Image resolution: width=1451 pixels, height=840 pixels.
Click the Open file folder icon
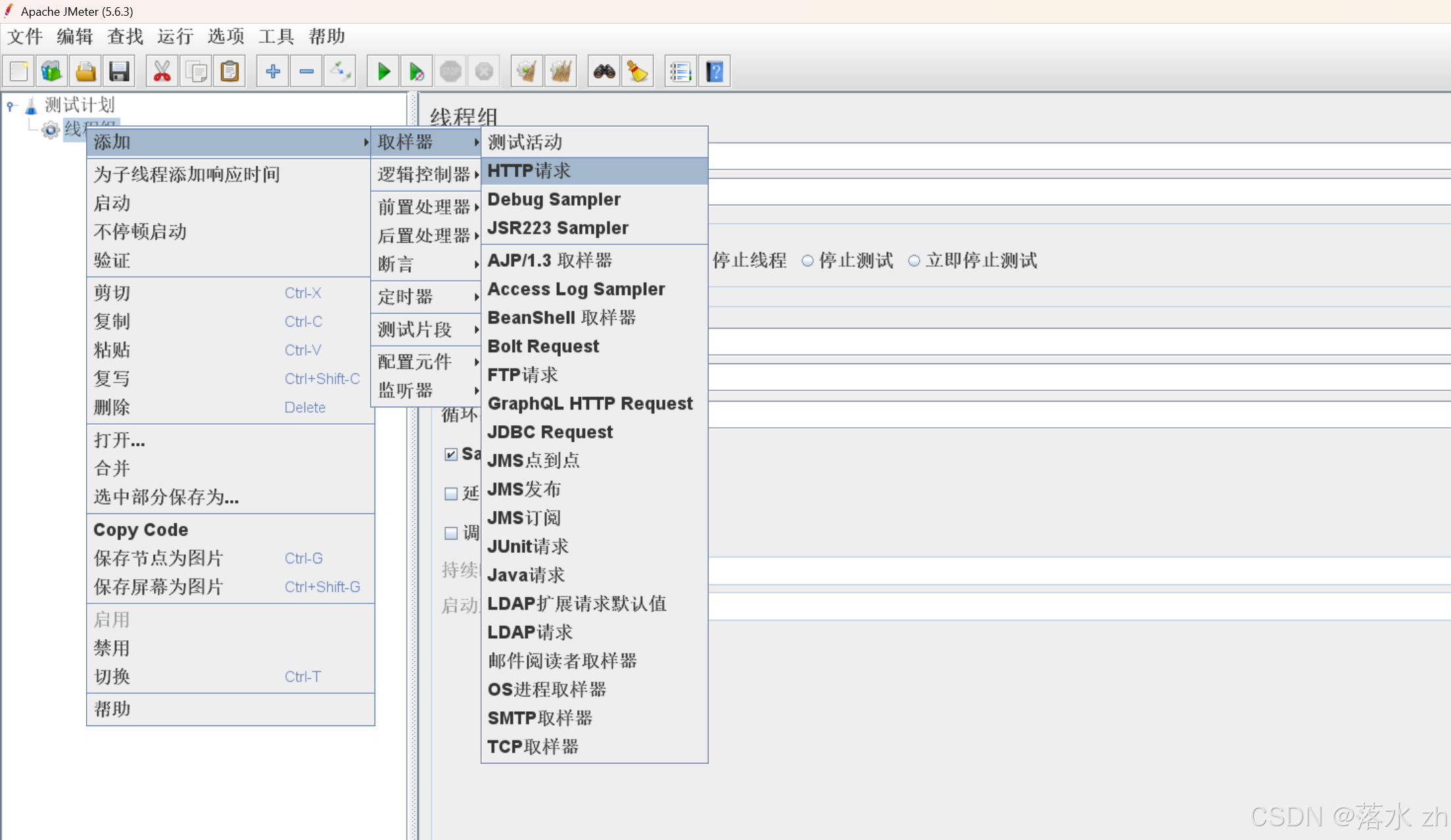pos(85,71)
